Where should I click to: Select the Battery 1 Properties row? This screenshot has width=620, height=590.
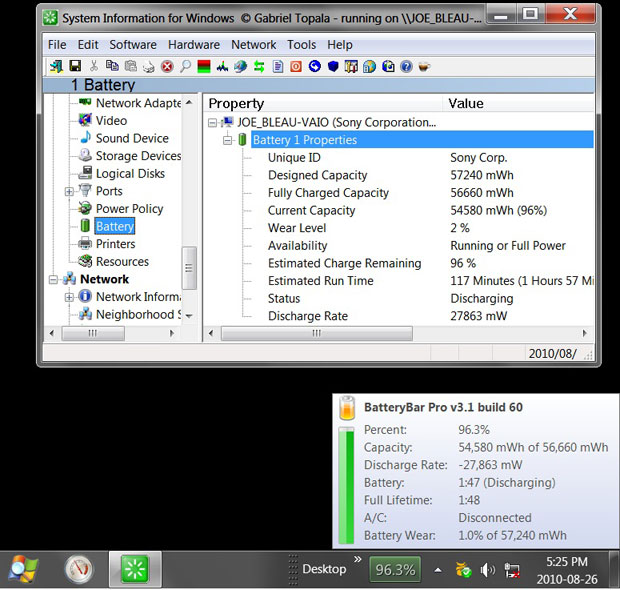tap(422, 140)
